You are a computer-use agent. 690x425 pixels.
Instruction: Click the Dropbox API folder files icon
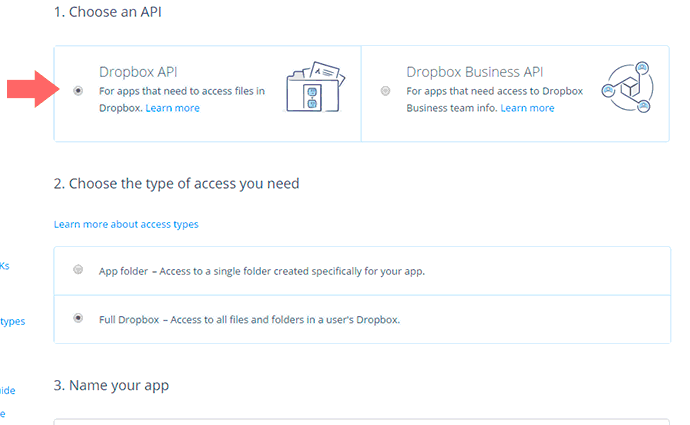[x=314, y=87]
